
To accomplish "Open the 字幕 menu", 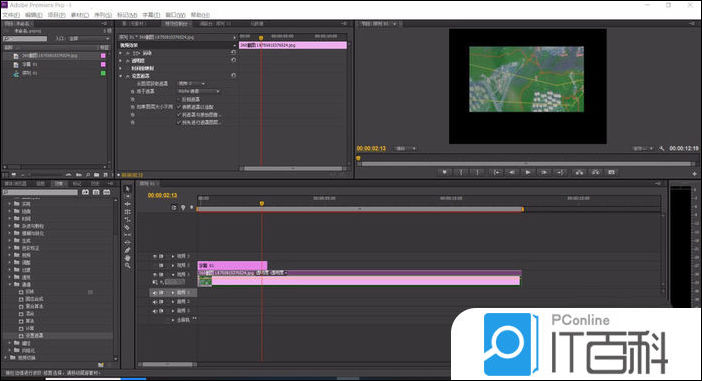I will click(x=151, y=15).
